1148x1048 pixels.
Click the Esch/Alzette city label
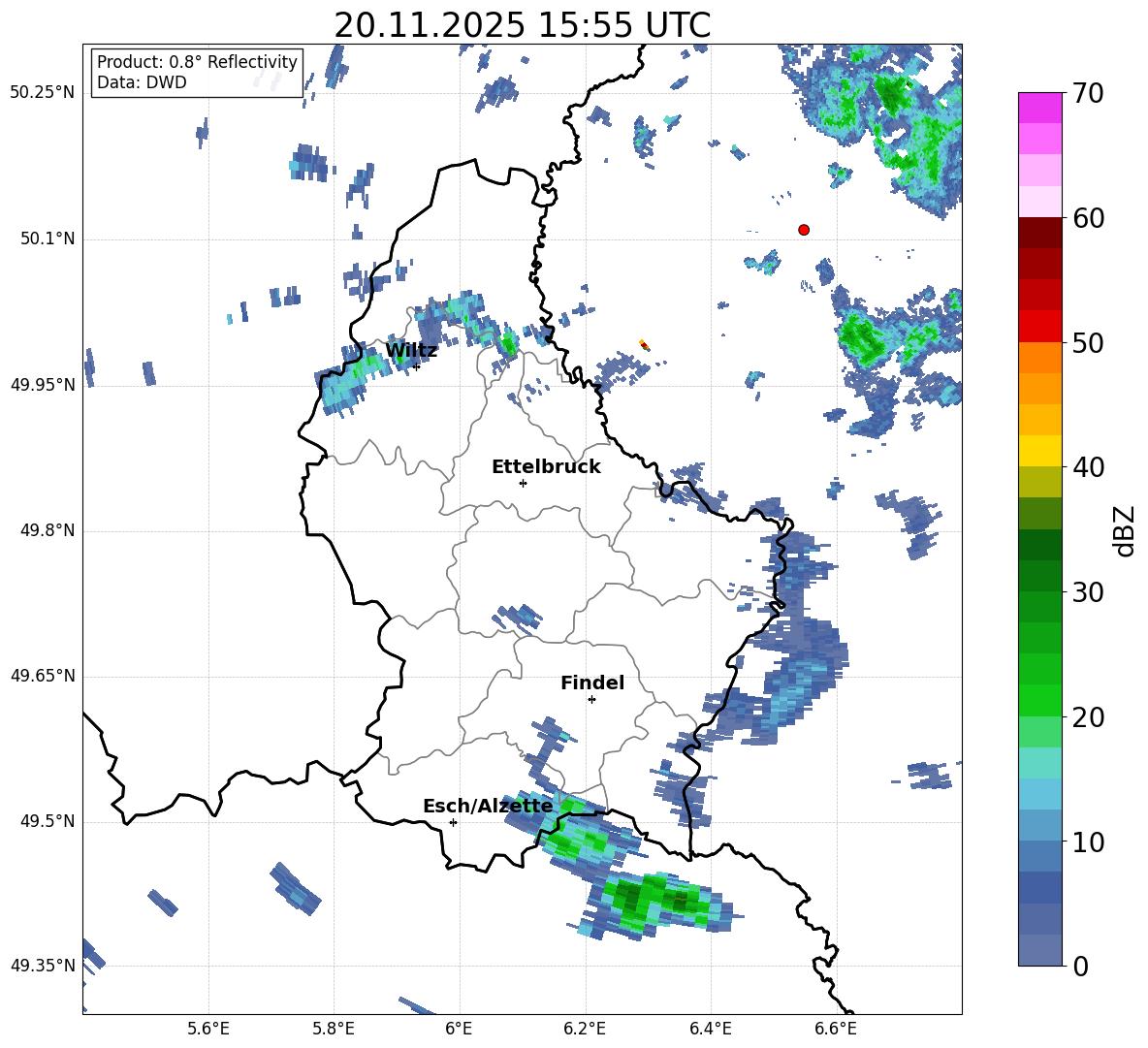coord(488,806)
